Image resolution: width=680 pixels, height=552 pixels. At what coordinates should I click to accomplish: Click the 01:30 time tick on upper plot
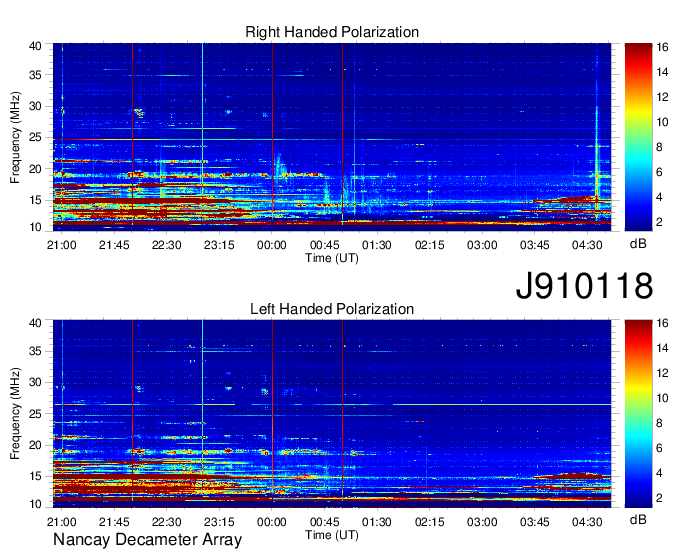coord(377,245)
